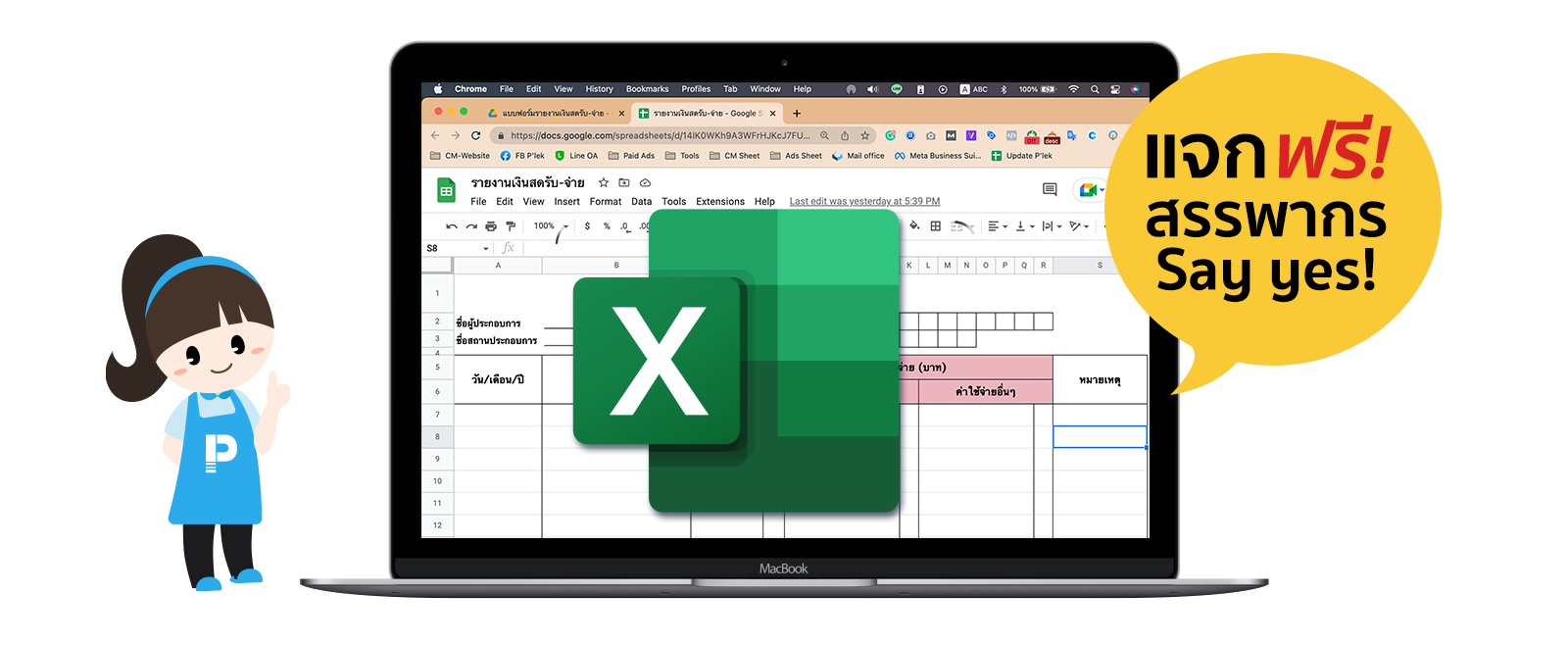Screen dimensions: 1568x645
Task: Open the fill color paint bucket
Action: pos(914,225)
